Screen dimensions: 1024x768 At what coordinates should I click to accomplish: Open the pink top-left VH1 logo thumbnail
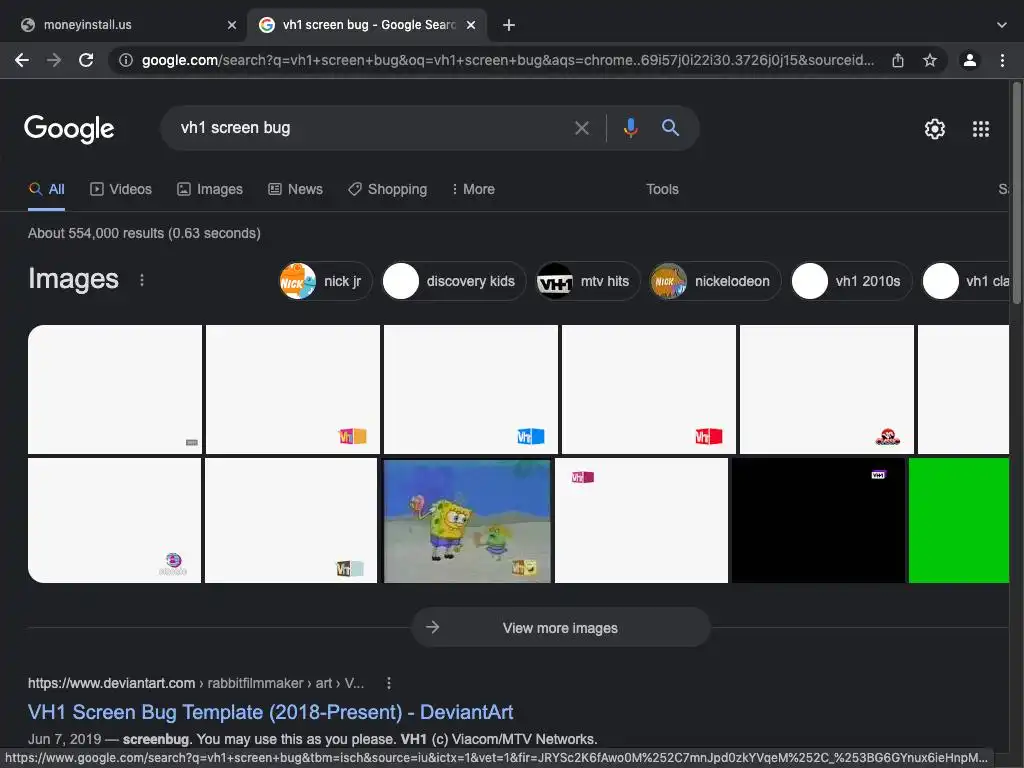(x=641, y=520)
